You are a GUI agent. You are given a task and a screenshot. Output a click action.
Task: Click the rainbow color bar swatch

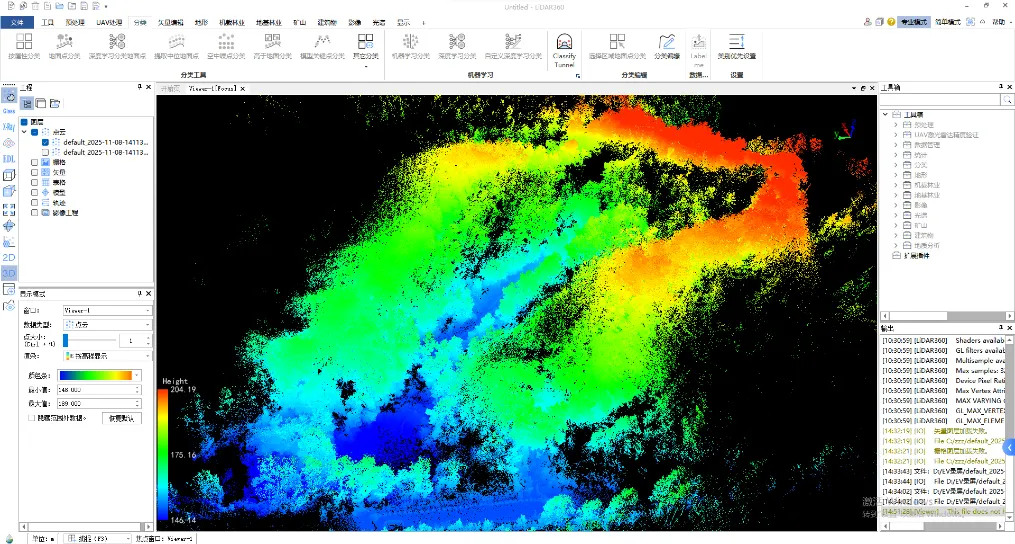(x=95, y=376)
